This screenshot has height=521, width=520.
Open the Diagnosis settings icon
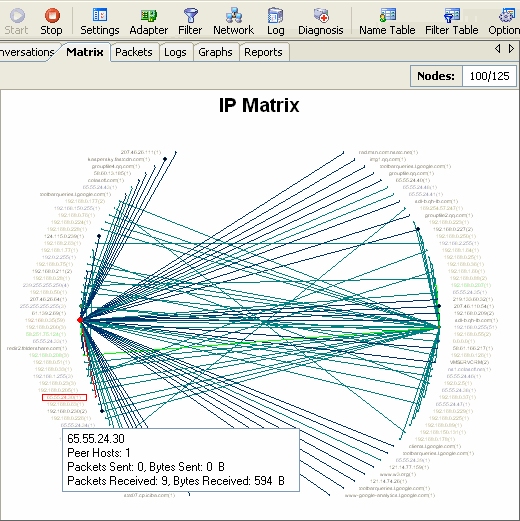pos(321,15)
